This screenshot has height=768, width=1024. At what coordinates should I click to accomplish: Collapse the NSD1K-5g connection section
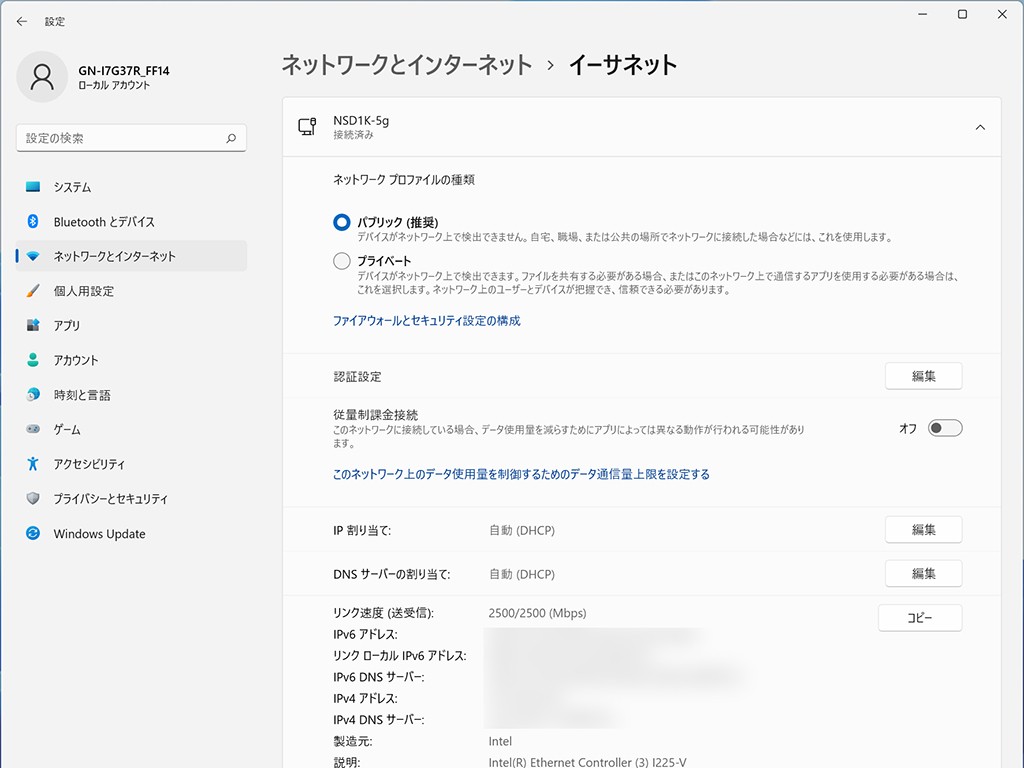(980, 127)
